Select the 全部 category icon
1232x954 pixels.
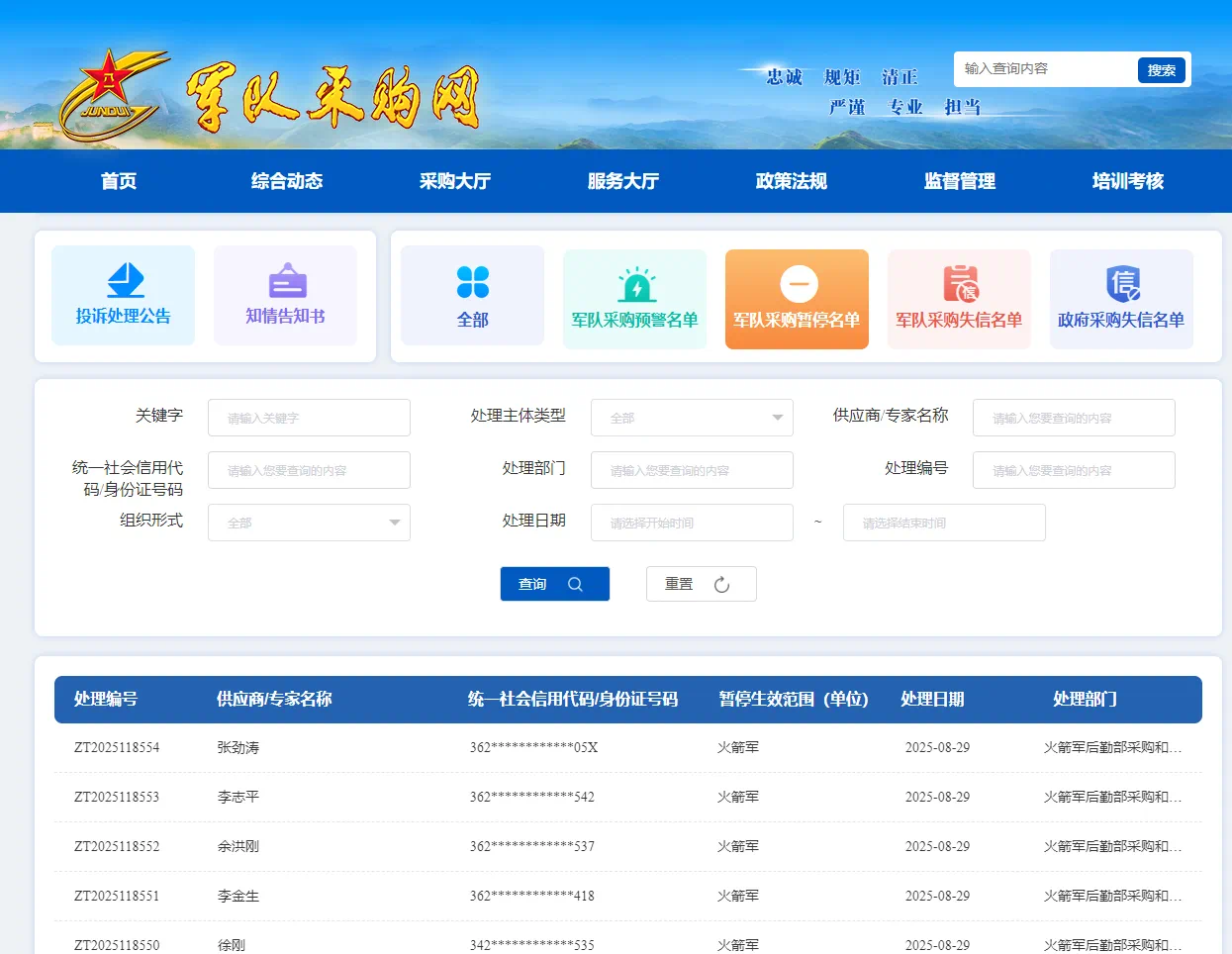pos(472,296)
